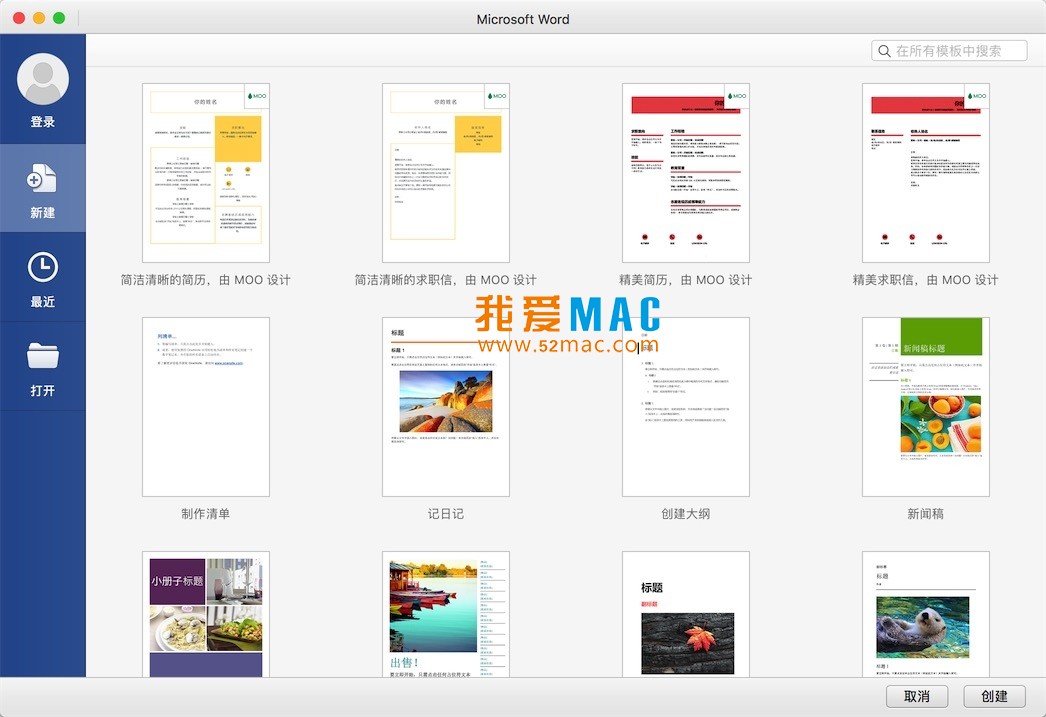Focus the 在所有模板中搜索 search field
The width and height of the screenshot is (1046, 717).
pos(949,51)
